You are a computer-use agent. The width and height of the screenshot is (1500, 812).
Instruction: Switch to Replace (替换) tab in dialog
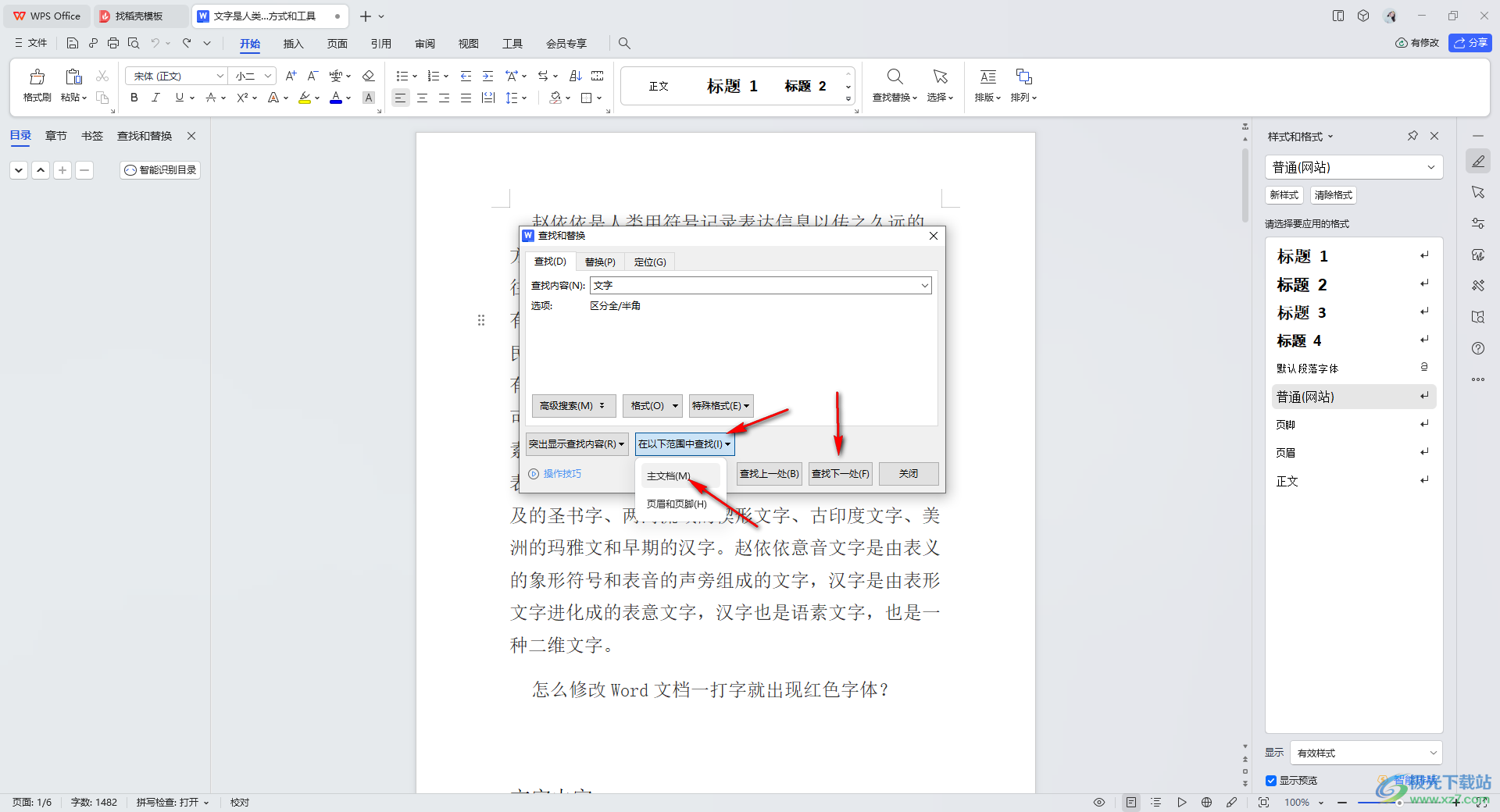pyautogui.click(x=600, y=262)
